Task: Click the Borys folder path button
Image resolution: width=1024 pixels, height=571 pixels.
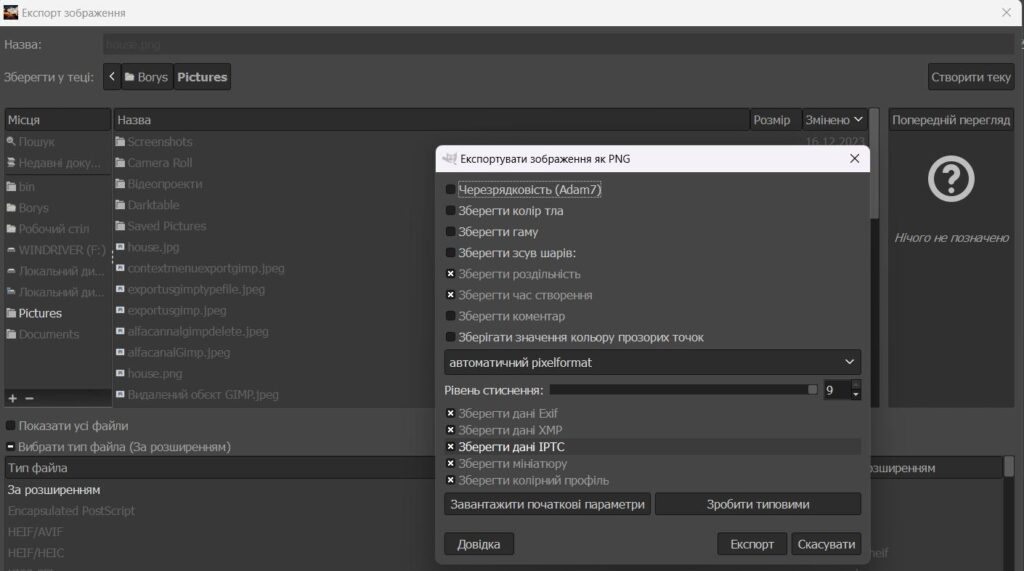Action: [x=147, y=76]
